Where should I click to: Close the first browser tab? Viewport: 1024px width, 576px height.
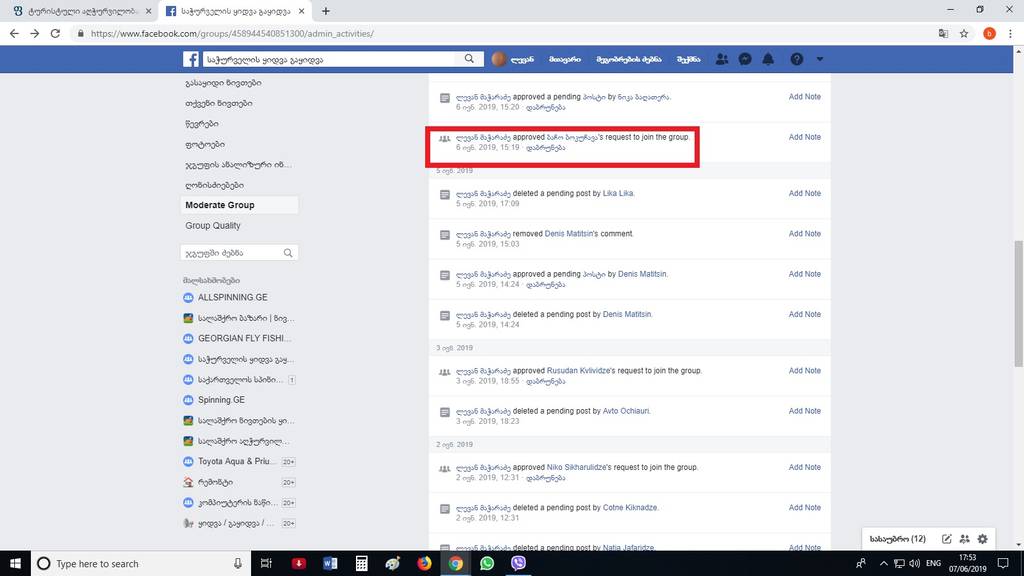pos(148,11)
